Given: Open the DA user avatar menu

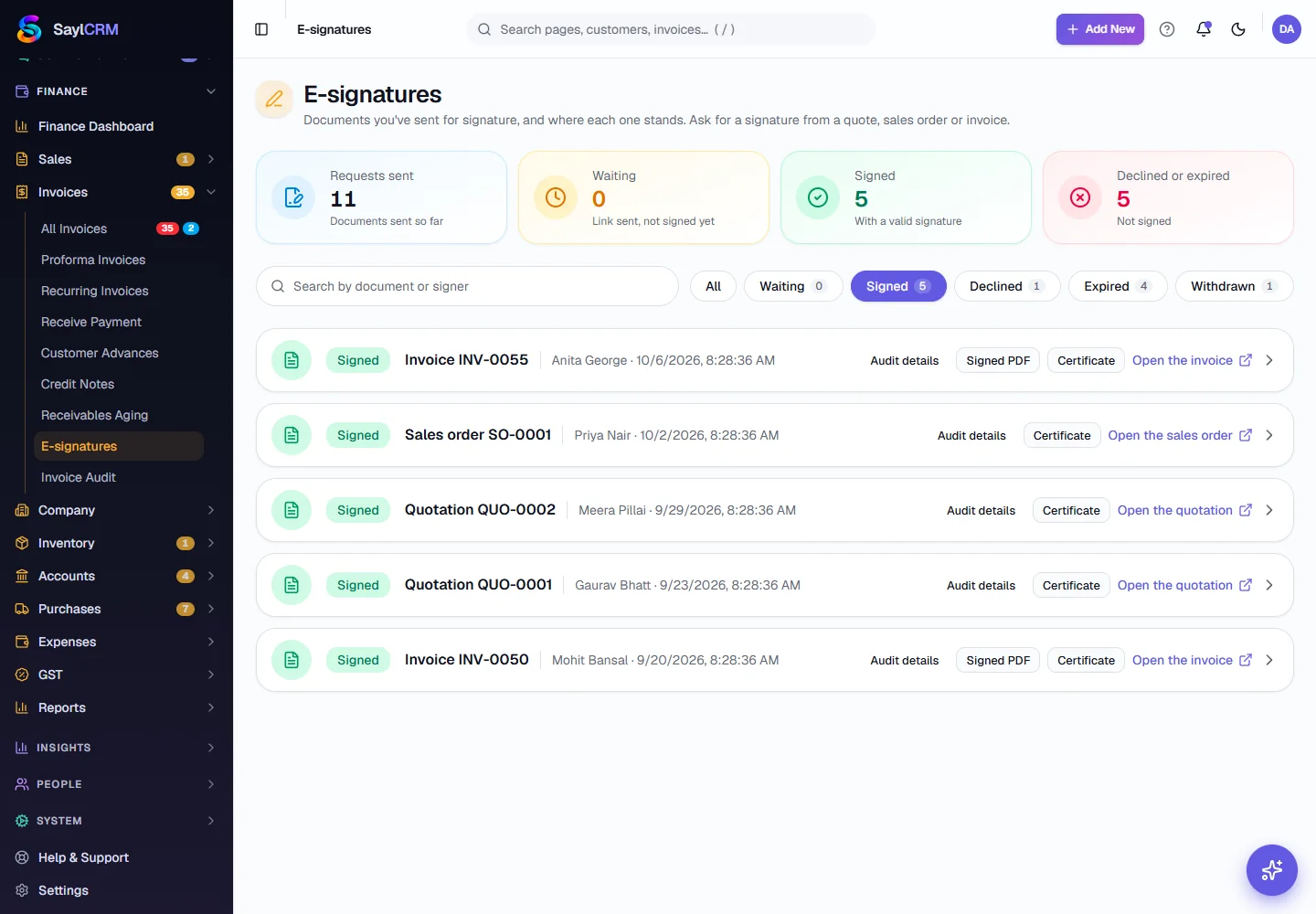Looking at the screenshot, I should click(x=1287, y=29).
